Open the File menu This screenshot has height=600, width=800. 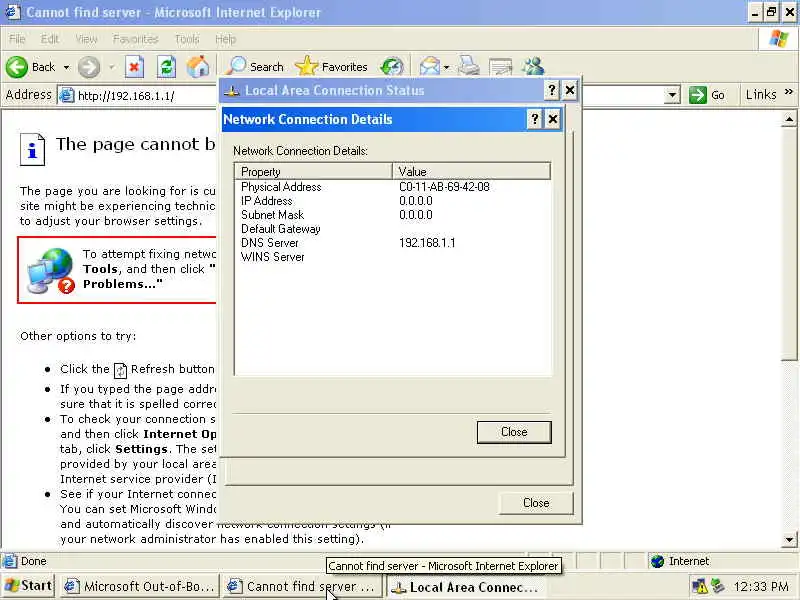pos(17,39)
